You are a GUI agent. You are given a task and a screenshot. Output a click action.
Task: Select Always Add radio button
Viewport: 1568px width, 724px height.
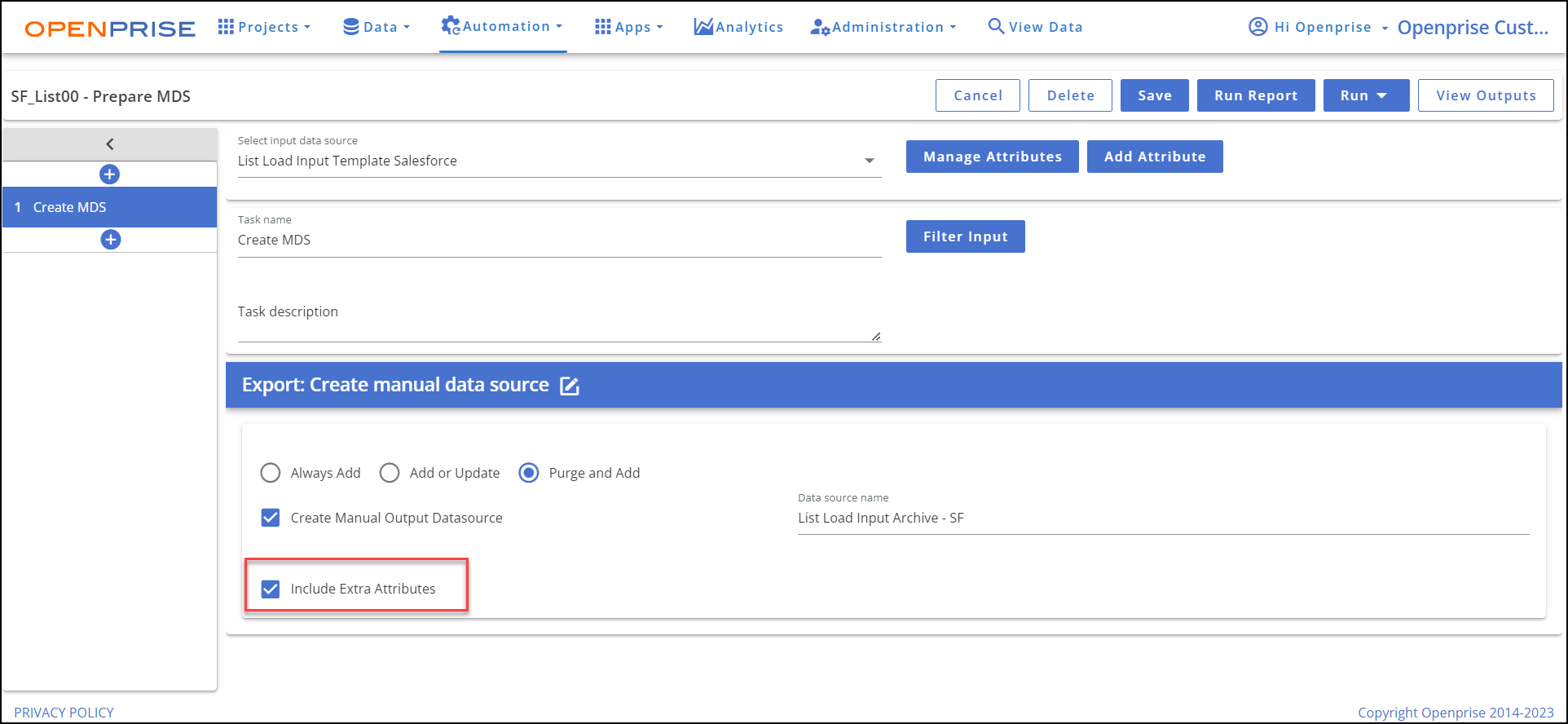point(271,473)
